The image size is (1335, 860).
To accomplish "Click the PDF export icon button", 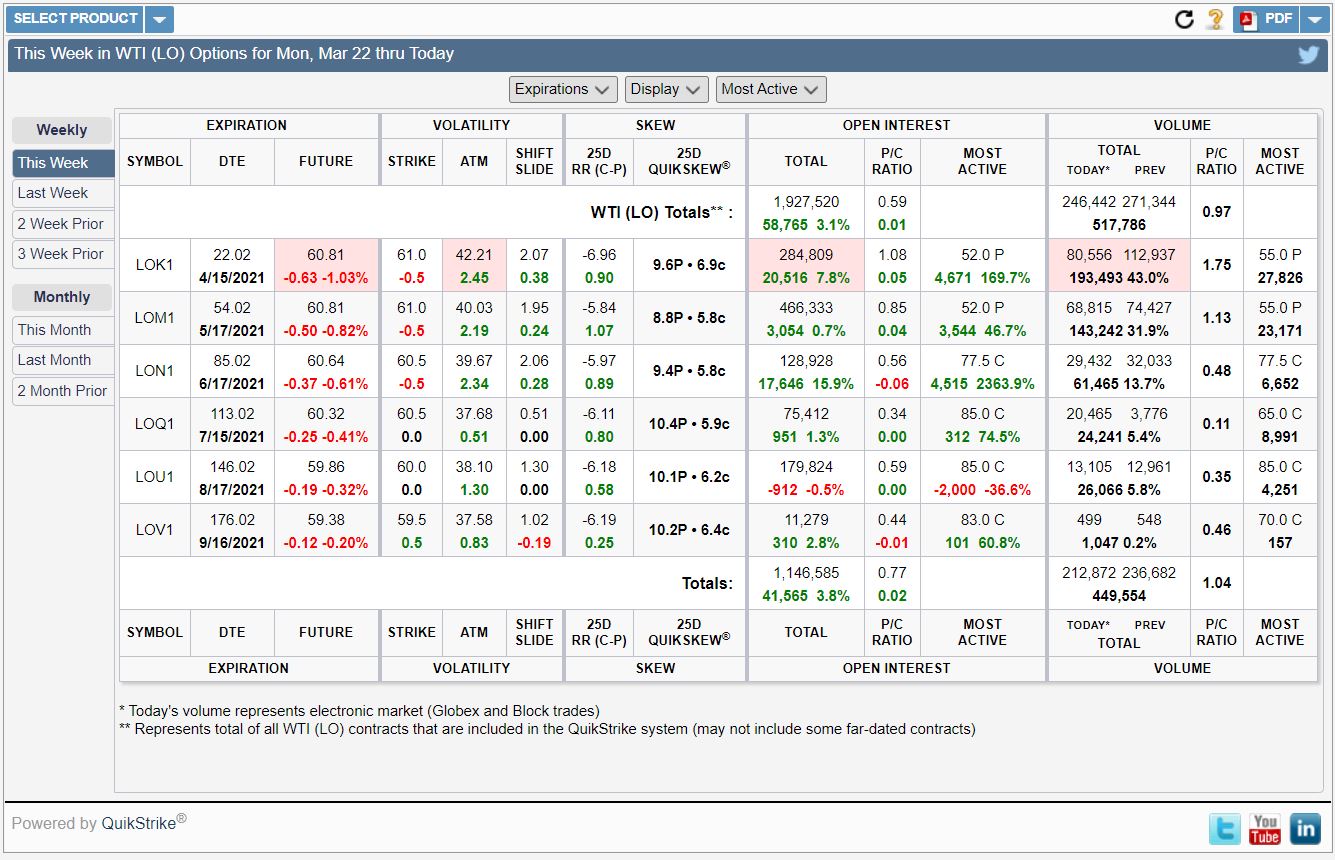I will [1266, 19].
